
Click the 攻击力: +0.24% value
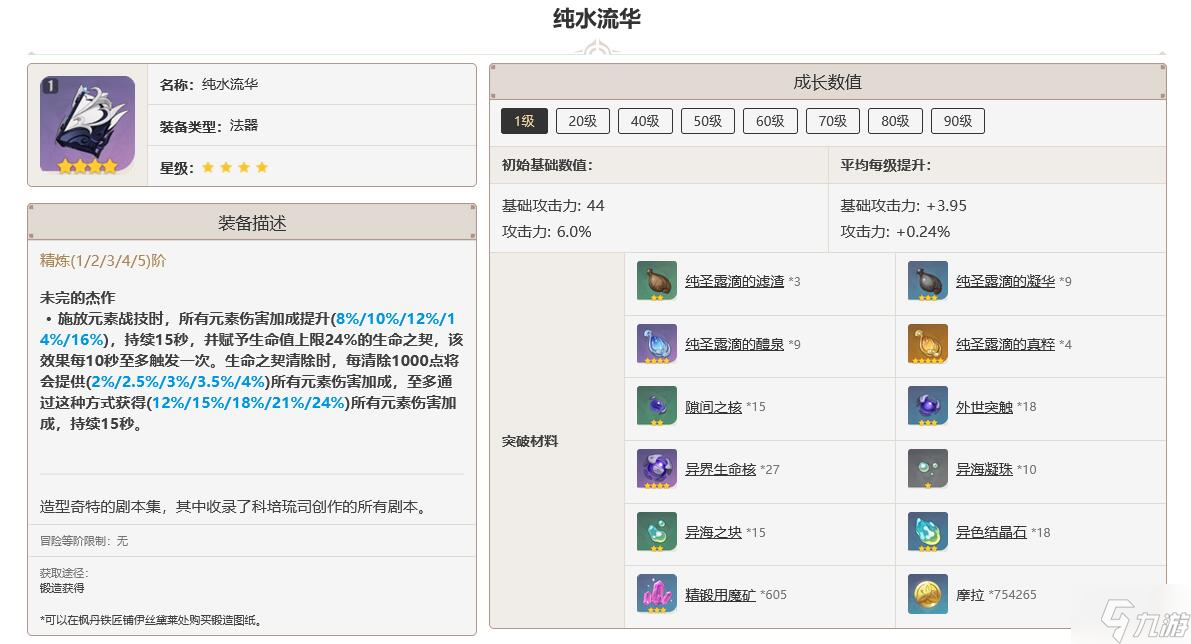pyautogui.click(x=895, y=232)
